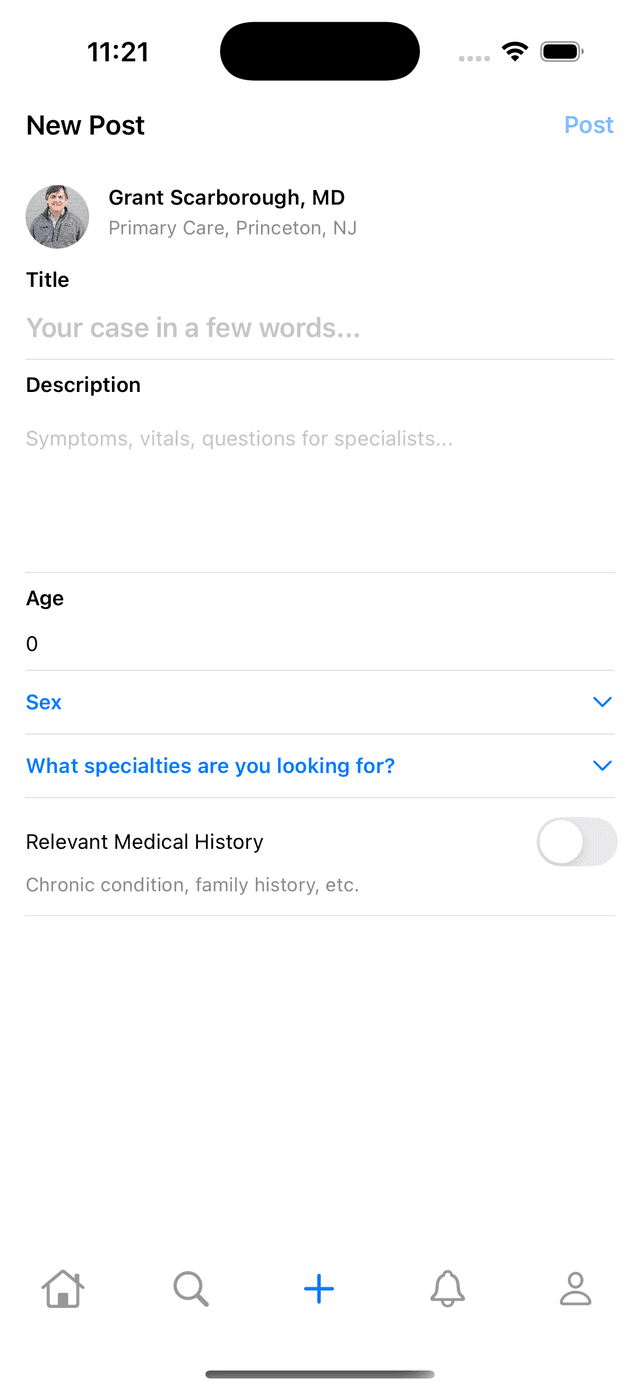Open 'What specialties are you looking for?'

[210, 766]
